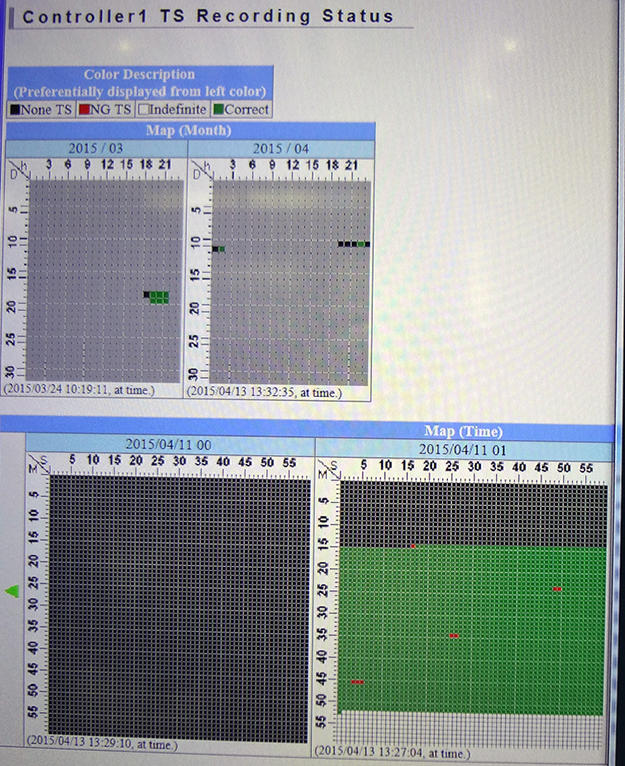The image size is (625, 766).
Task: Click the red NG TS legend swatch
Action: coord(84,109)
